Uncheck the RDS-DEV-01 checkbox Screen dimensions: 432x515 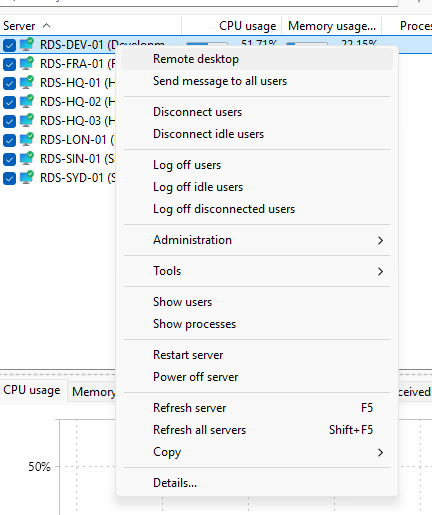coord(9,45)
